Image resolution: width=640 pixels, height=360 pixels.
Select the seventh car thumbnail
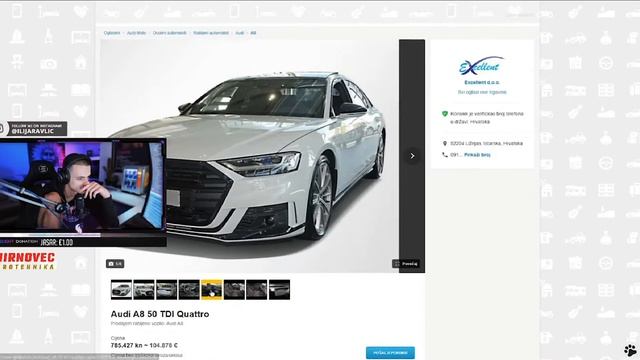(x=256, y=290)
